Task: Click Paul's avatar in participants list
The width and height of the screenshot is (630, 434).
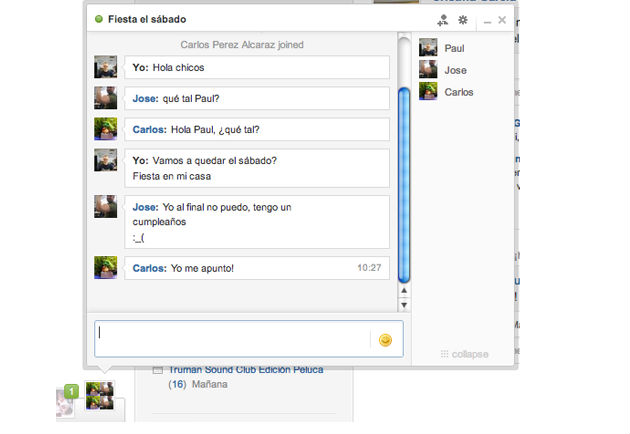Action: coord(428,47)
